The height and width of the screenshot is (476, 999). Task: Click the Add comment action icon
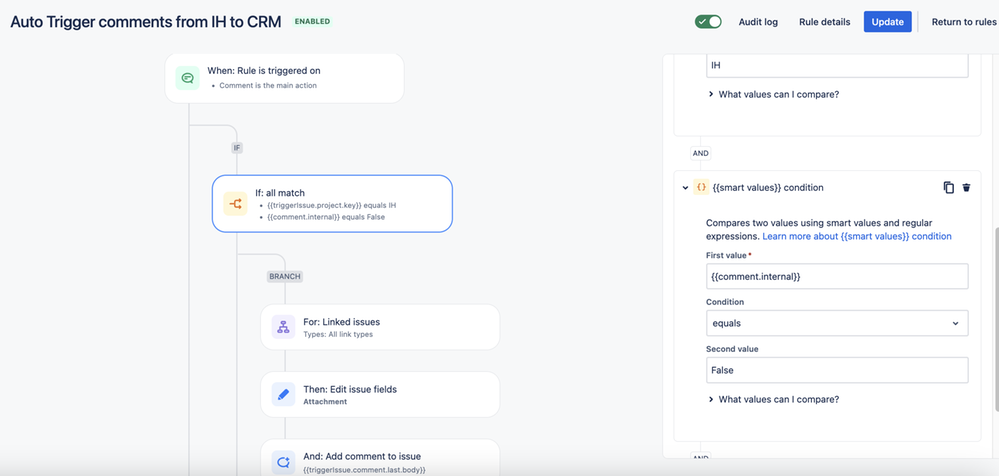click(x=284, y=462)
